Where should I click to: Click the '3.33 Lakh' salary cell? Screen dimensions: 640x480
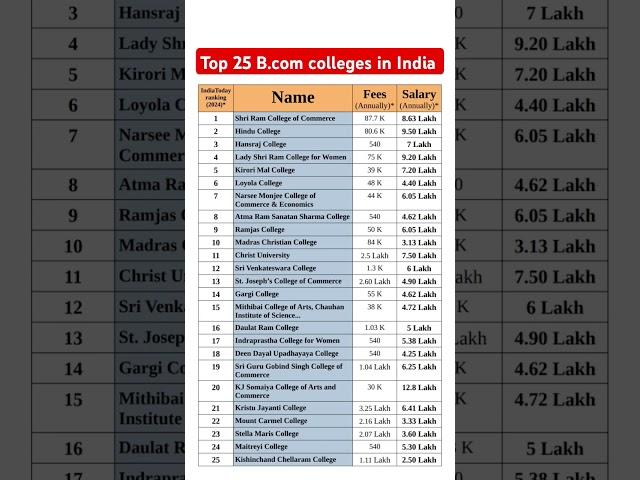[x=419, y=421]
